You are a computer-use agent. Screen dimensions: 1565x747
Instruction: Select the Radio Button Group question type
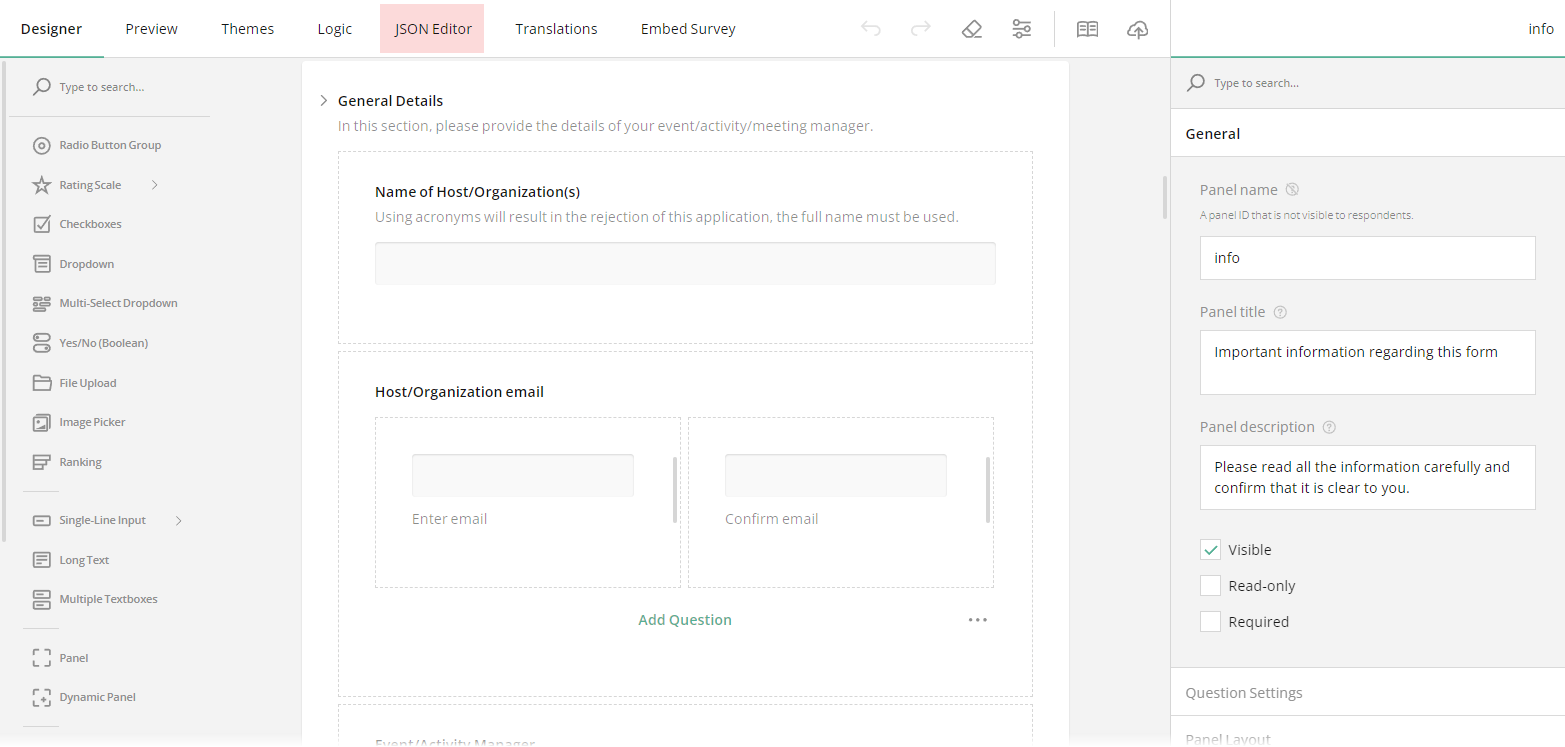click(x=110, y=144)
